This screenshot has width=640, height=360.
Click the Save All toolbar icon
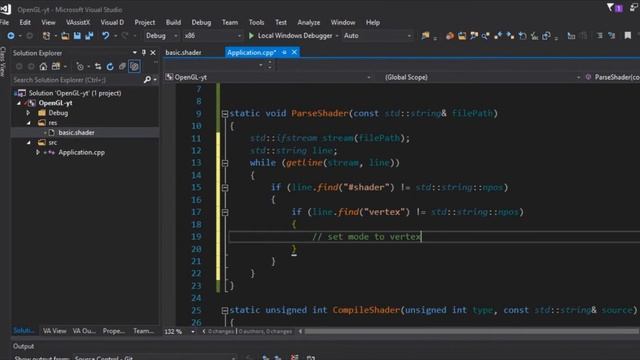(x=89, y=36)
